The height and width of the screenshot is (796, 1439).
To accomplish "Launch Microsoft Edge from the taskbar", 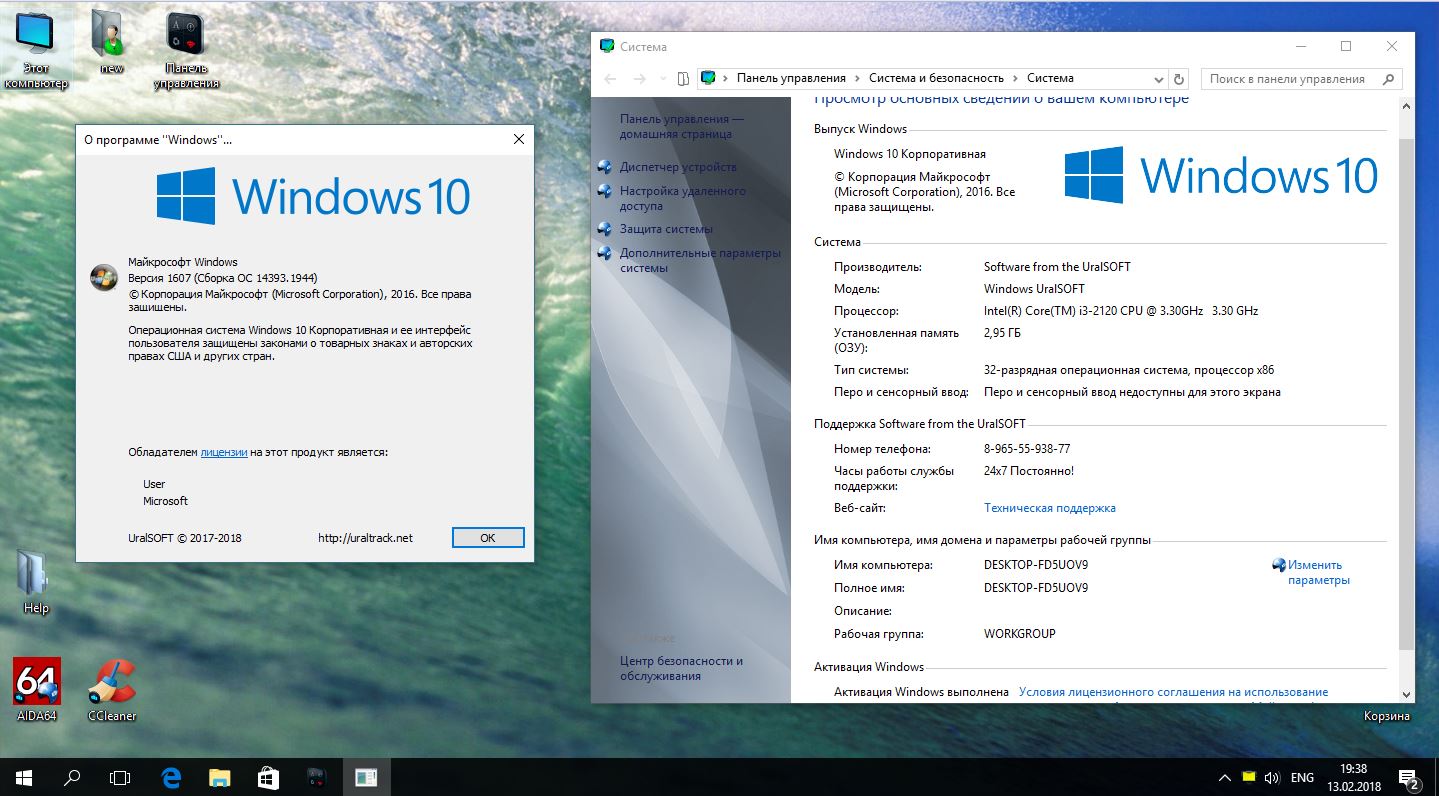I will (171, 777).
